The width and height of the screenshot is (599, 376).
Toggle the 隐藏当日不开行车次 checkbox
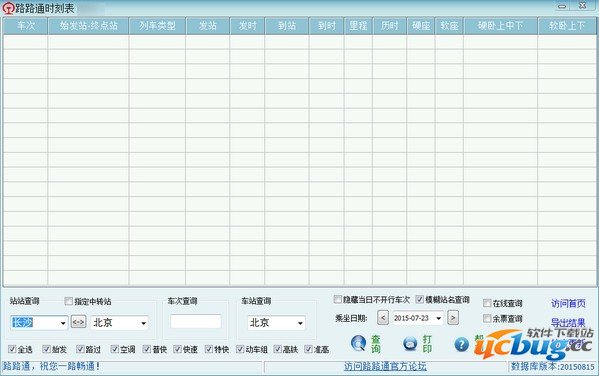(337, 299)
